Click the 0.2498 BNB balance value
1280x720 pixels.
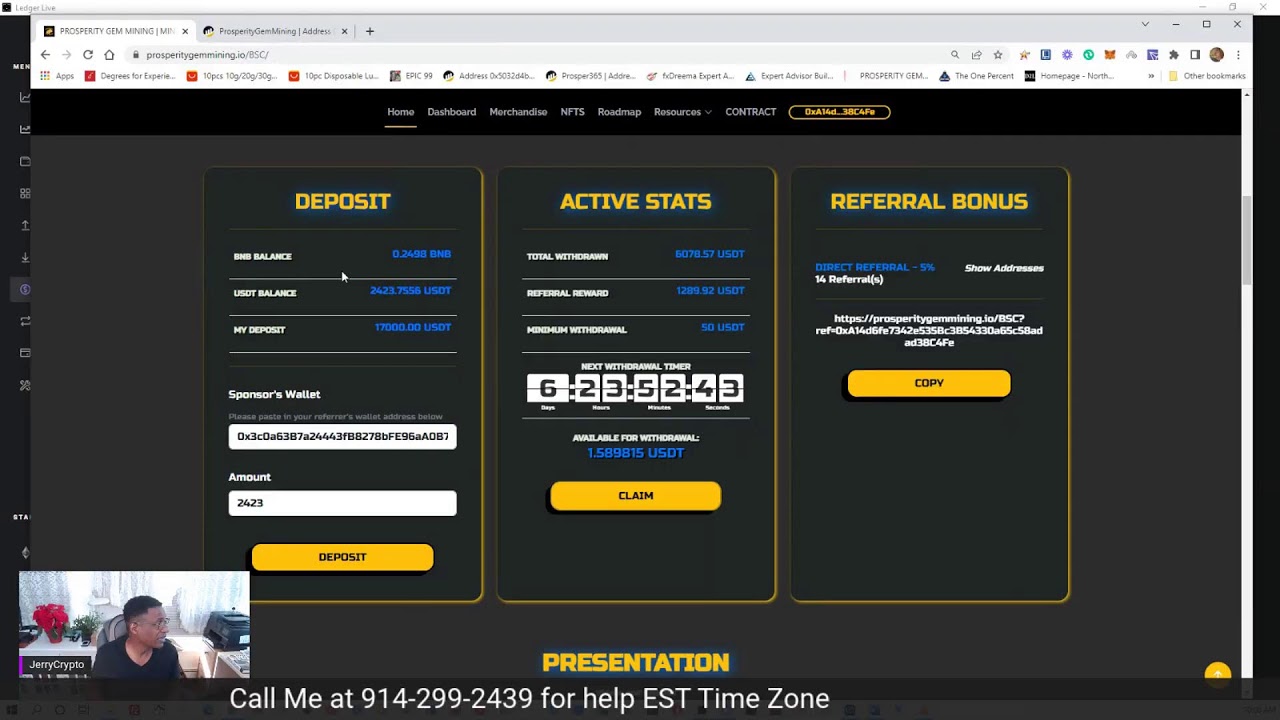click(x=421, y=254)
